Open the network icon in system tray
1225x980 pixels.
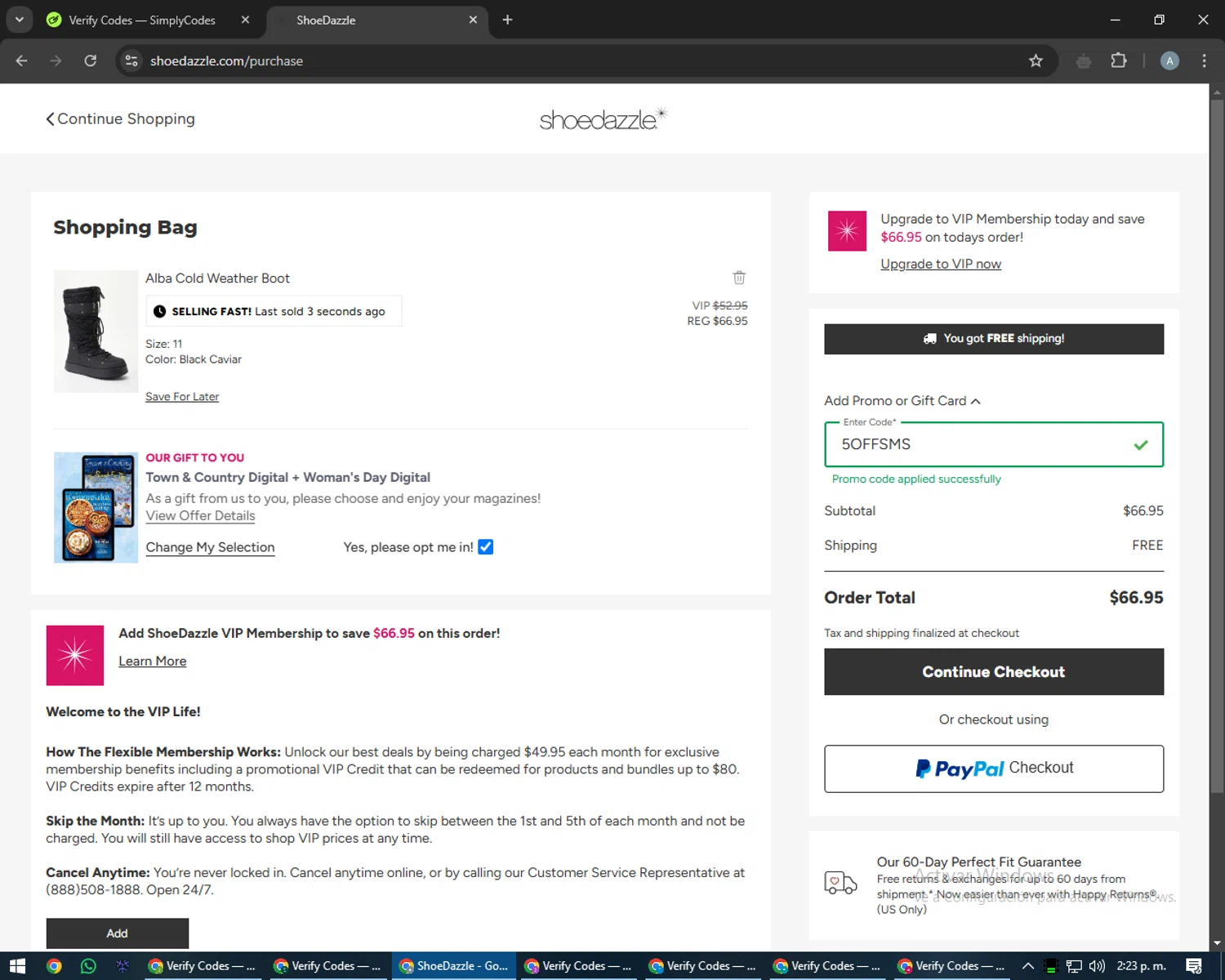pyautogui.click(x=1074, y=966)
